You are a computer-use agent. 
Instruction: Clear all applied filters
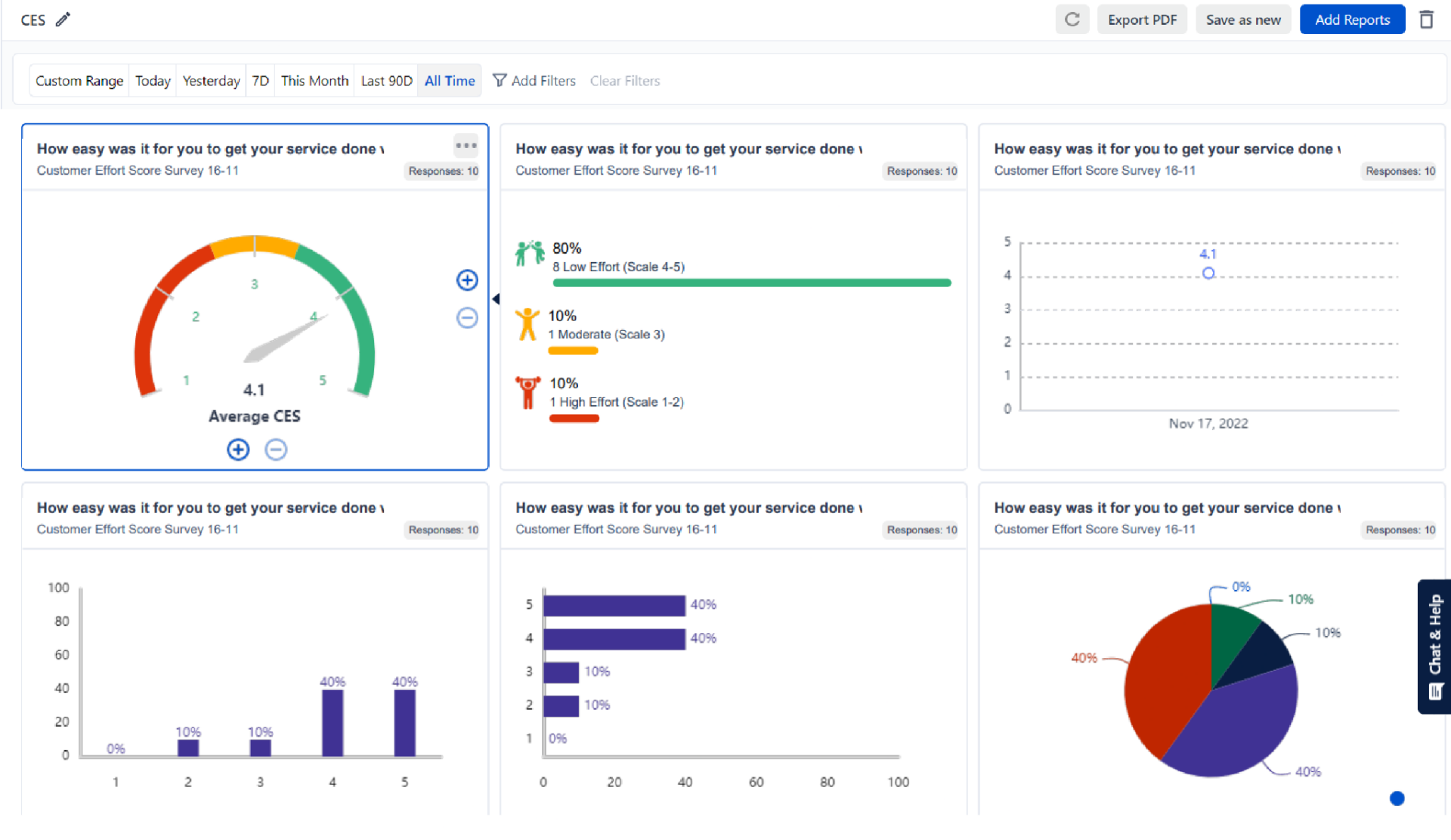click(625, 80)
